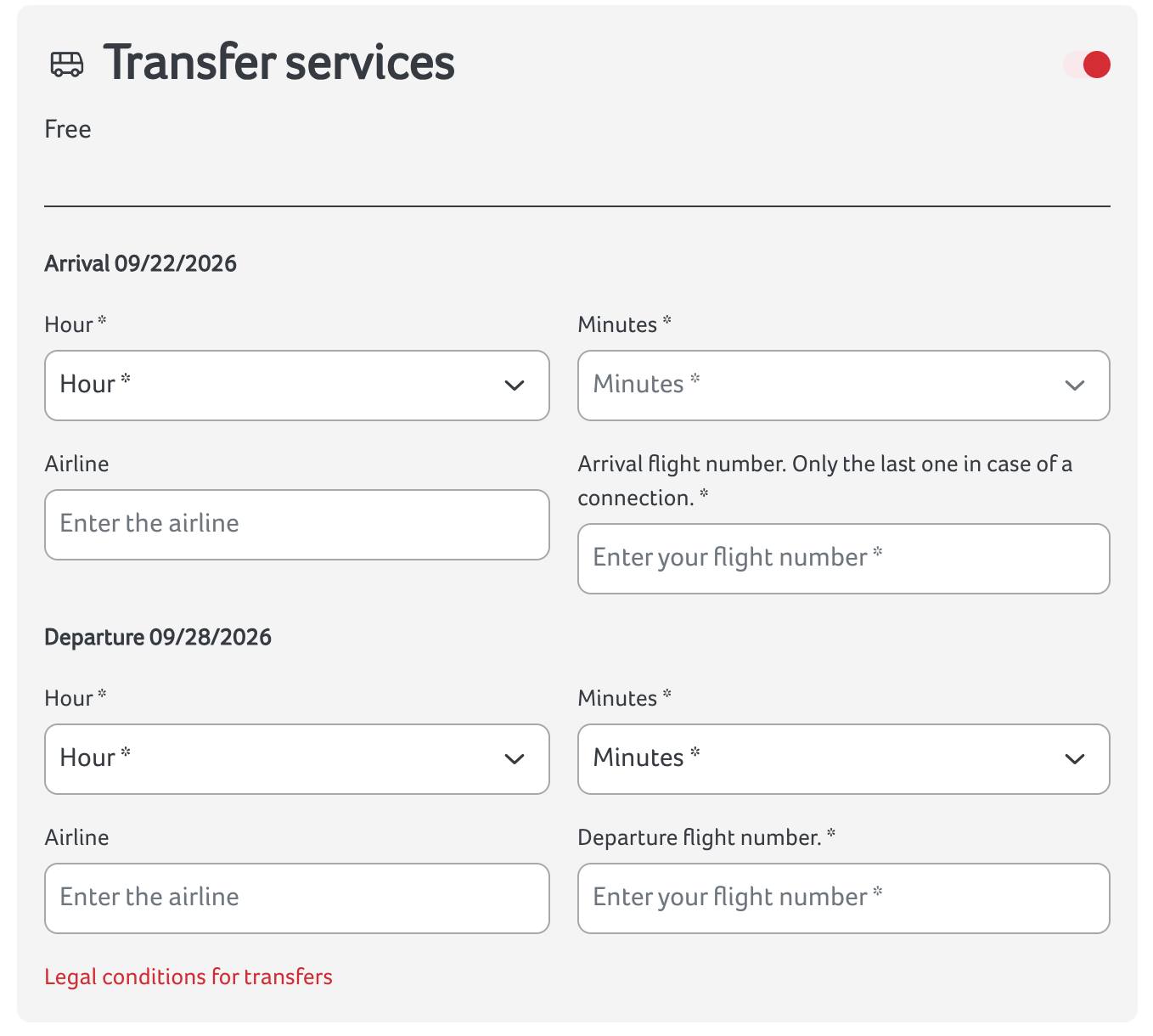Click the arrival Minutes dropdown chevron
The height and width of the screenshot is (1036, 1153).
pyautogui.click(x=1075, y=386)
